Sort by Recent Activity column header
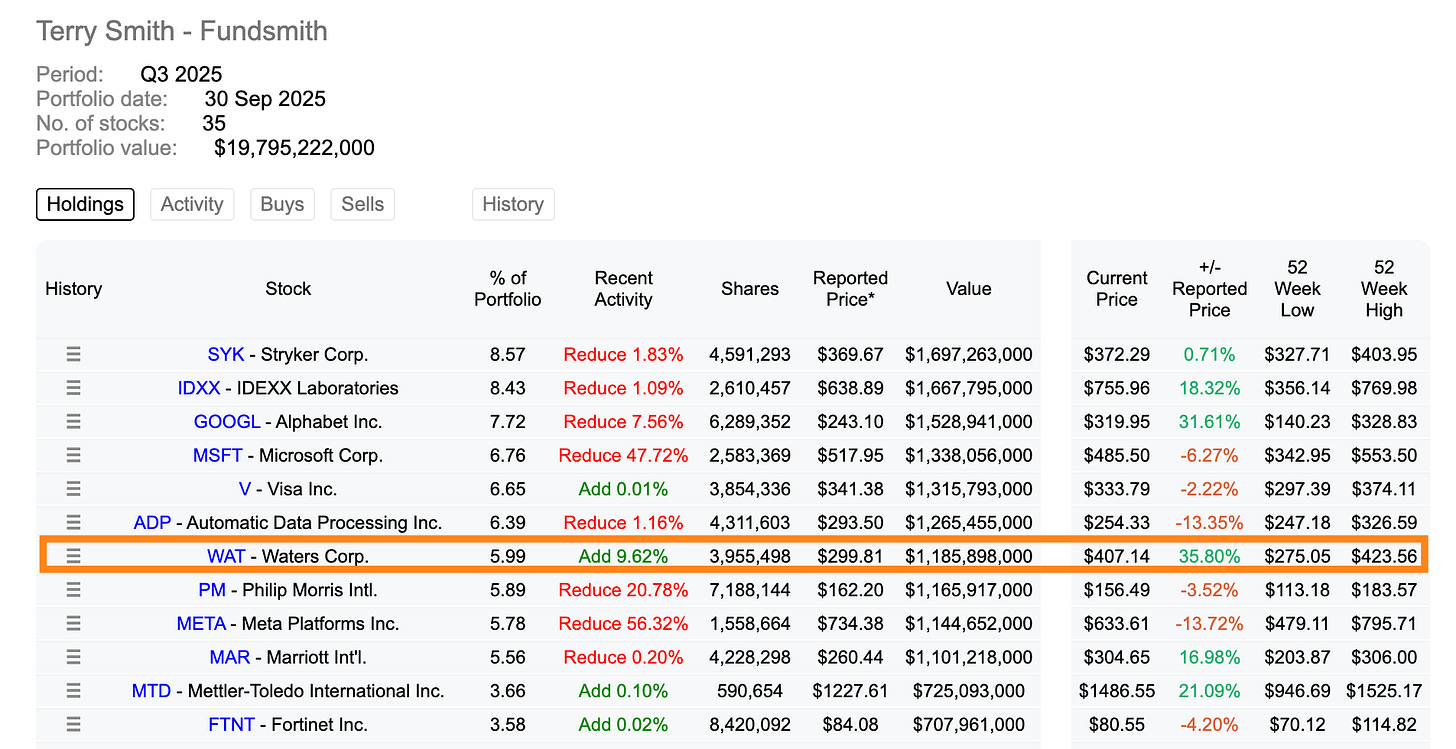 pos(623,289)
